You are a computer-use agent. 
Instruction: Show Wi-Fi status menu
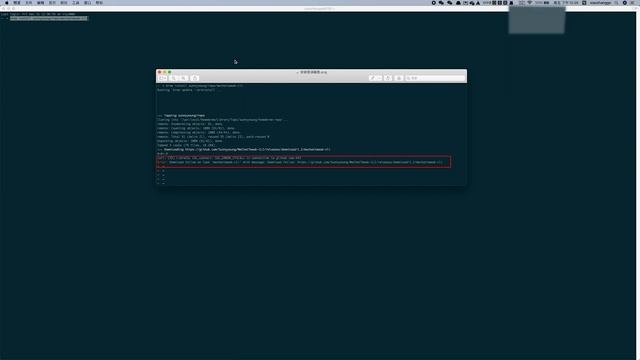point(530,3)
